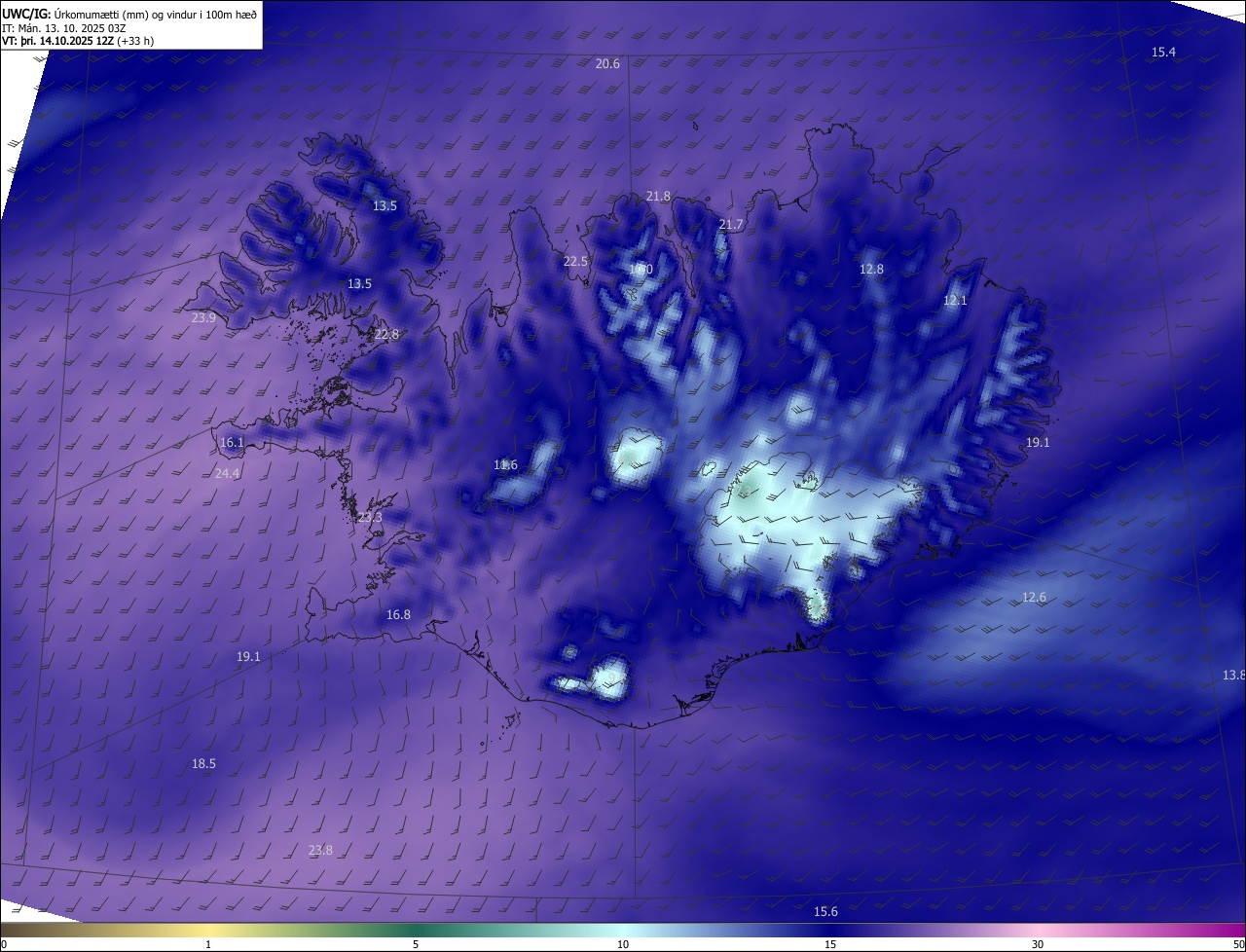Click the color scale tick label 10

(623, 944)
